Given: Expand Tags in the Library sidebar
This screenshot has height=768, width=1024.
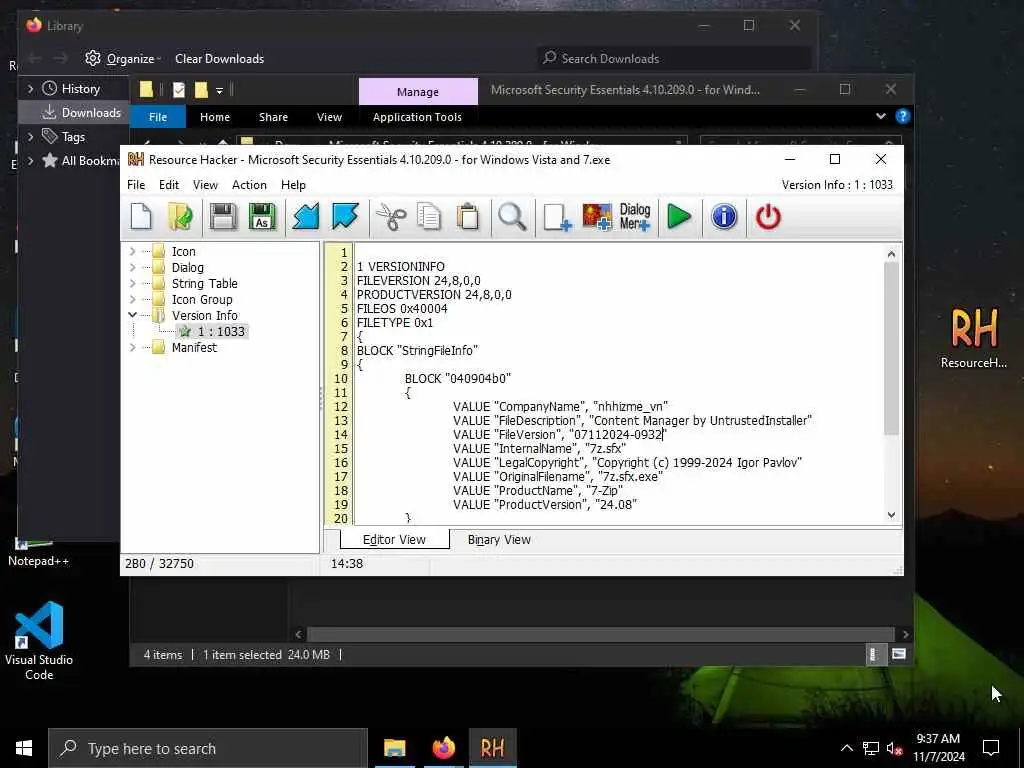Looking at the screenshot, I should pos(30,136).
